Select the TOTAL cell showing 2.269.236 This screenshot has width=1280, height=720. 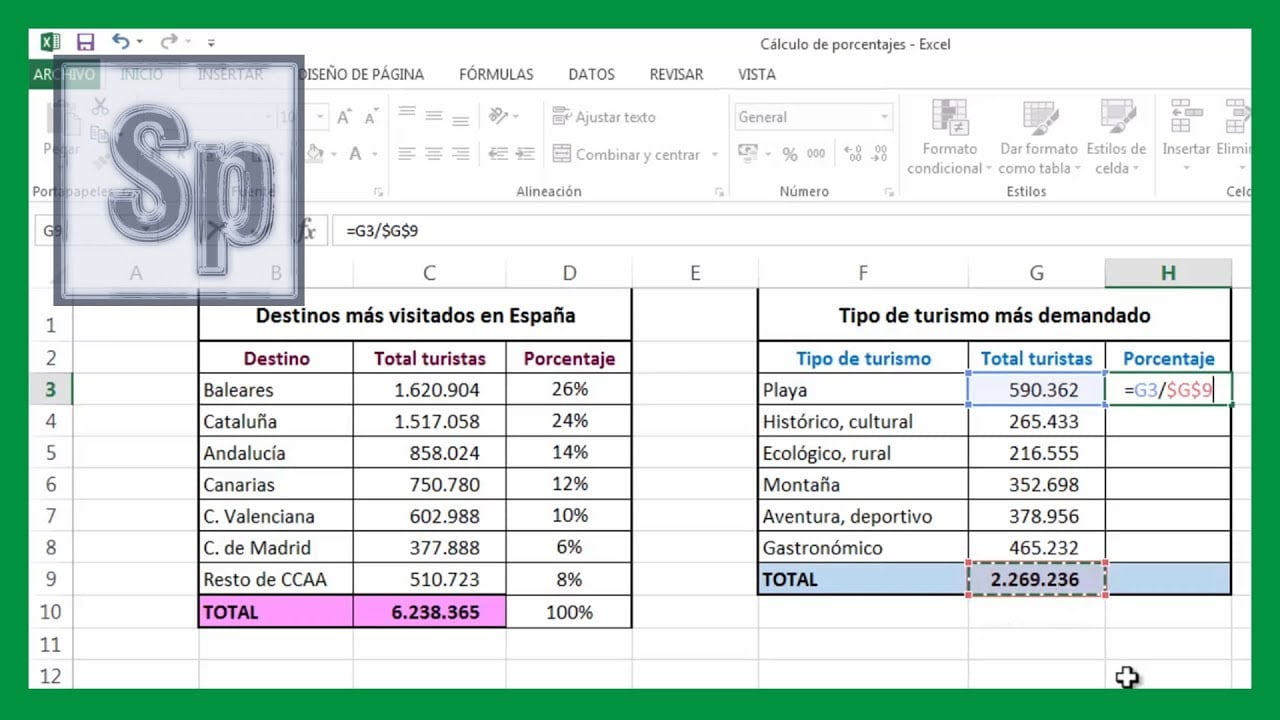coord(1036,580)
